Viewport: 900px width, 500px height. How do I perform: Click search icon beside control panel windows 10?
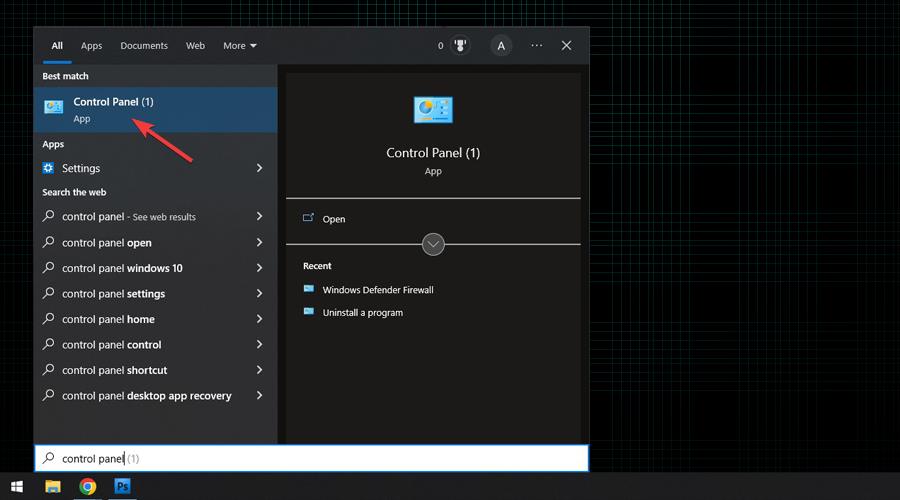(x=49, y=268)
